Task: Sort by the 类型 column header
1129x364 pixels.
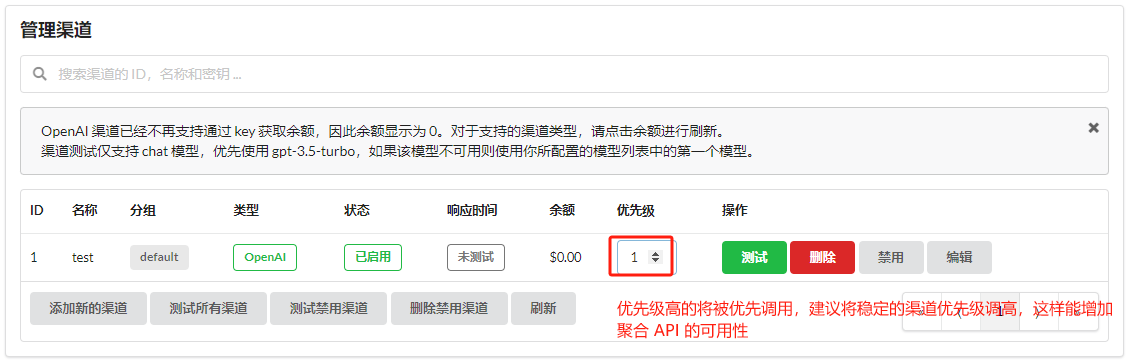Action: pos(246,211)
